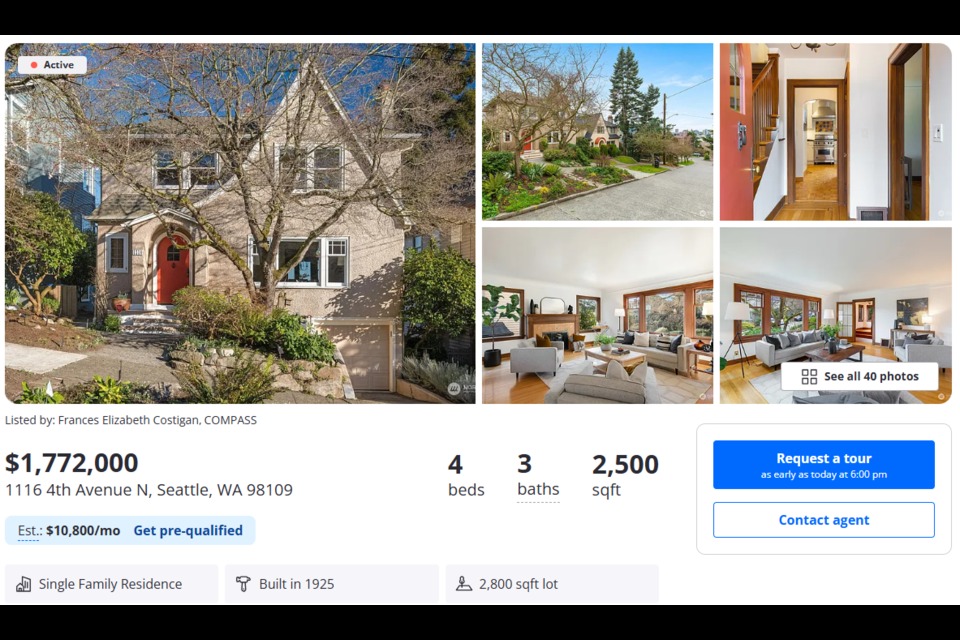Click the Active listing status badge
Image resolution: width=960 pixels, height=640 pixels.
pyautogui.click(x=52, y=65)
